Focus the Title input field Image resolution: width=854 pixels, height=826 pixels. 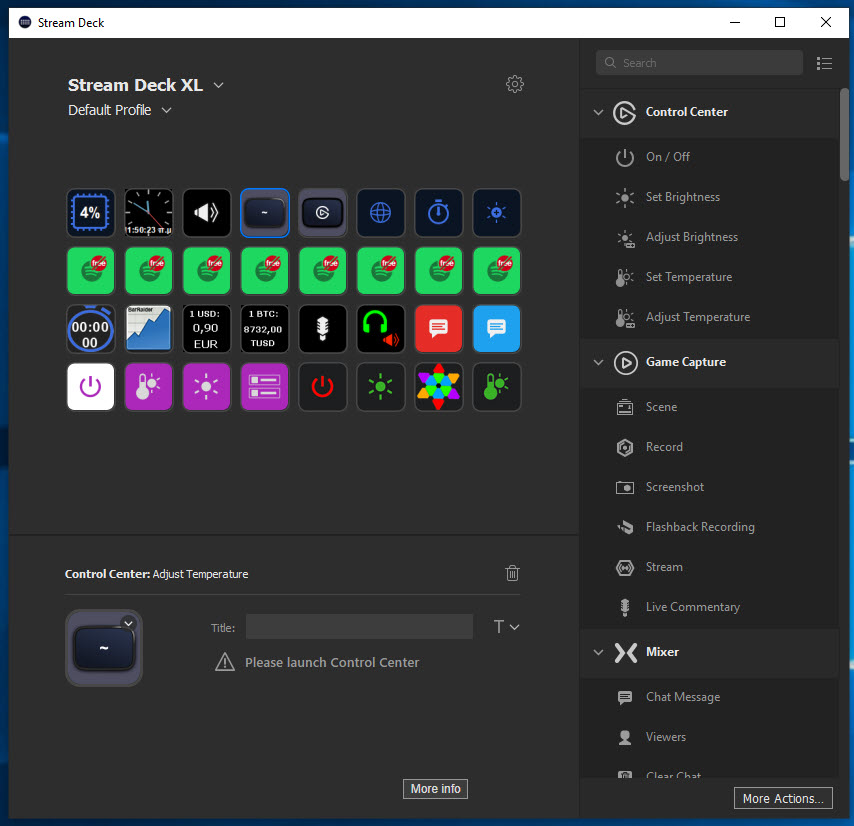tap(359, 627)
